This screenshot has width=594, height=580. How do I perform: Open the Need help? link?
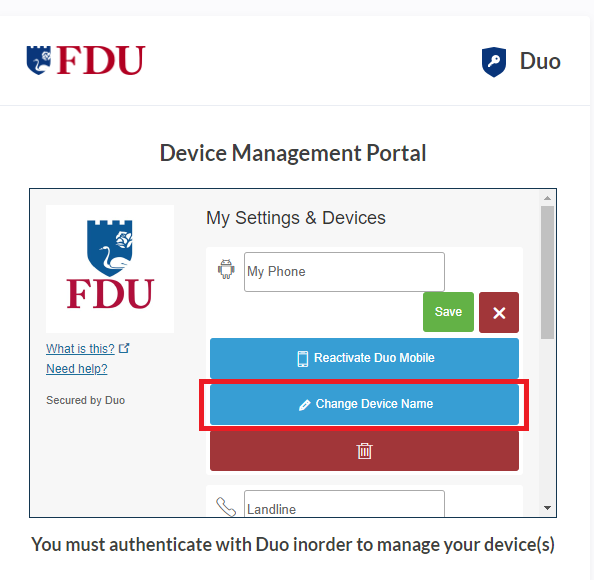click(77, 369)
